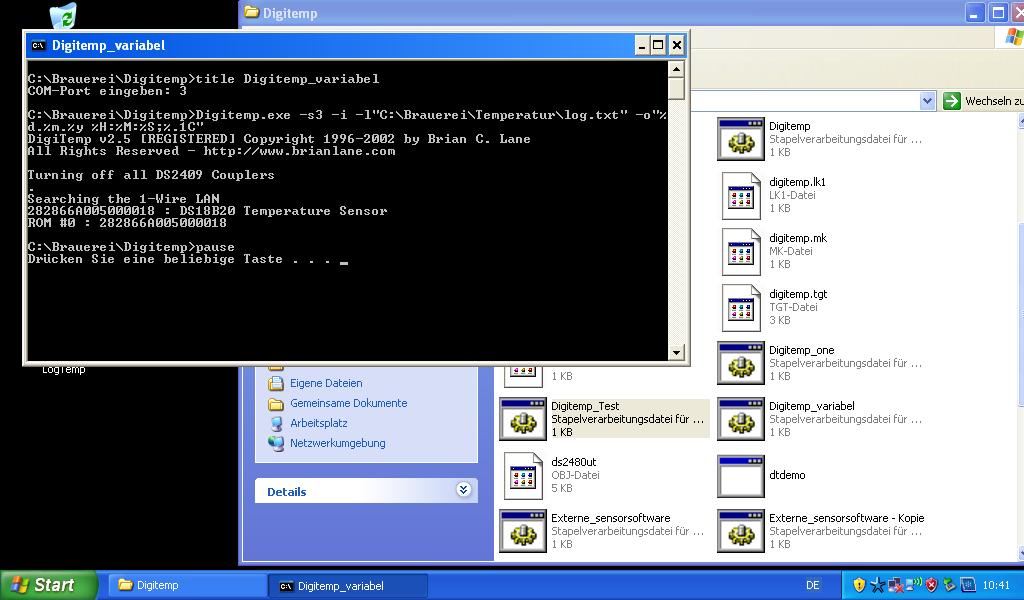This screenshot has height=600, width=1024.
Task: Select the Digitemp_one batch file icon
Action: pos(740,363)
